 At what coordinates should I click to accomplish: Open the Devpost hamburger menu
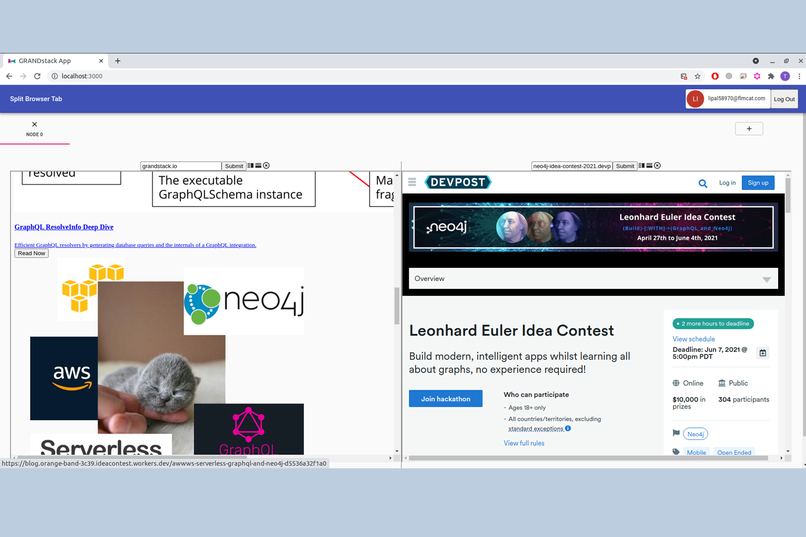tap(412, 182)
